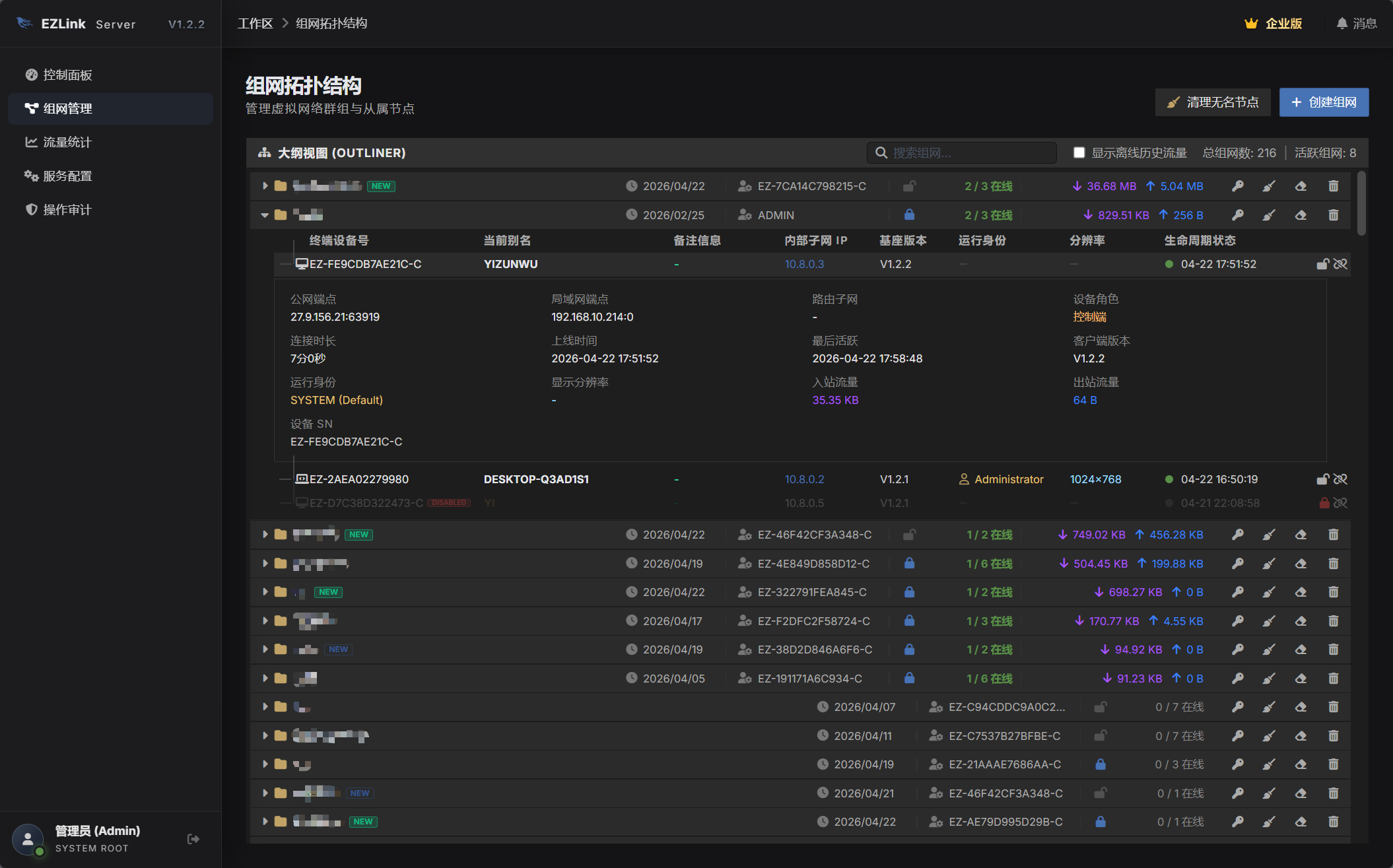Go to 工作区 via the breadcrumb
The width and height of the screenshot is (1393, 868).
(x=255, y=23)
